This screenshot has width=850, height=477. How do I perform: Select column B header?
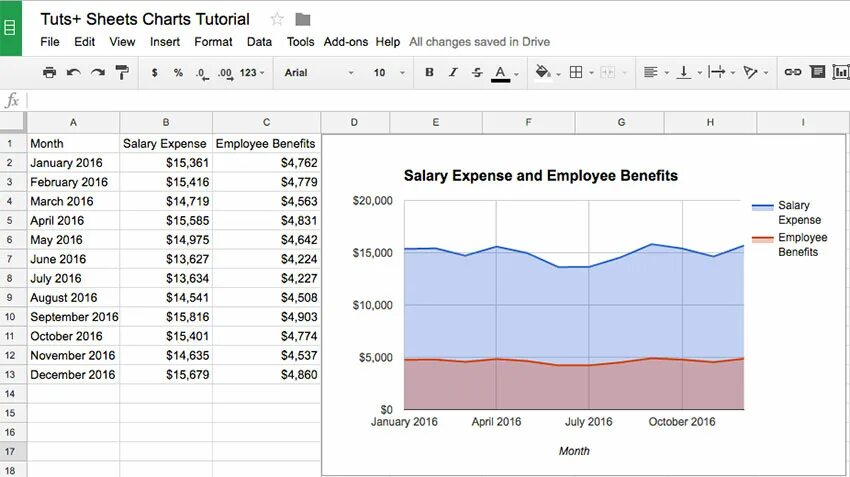click(166, 123)
